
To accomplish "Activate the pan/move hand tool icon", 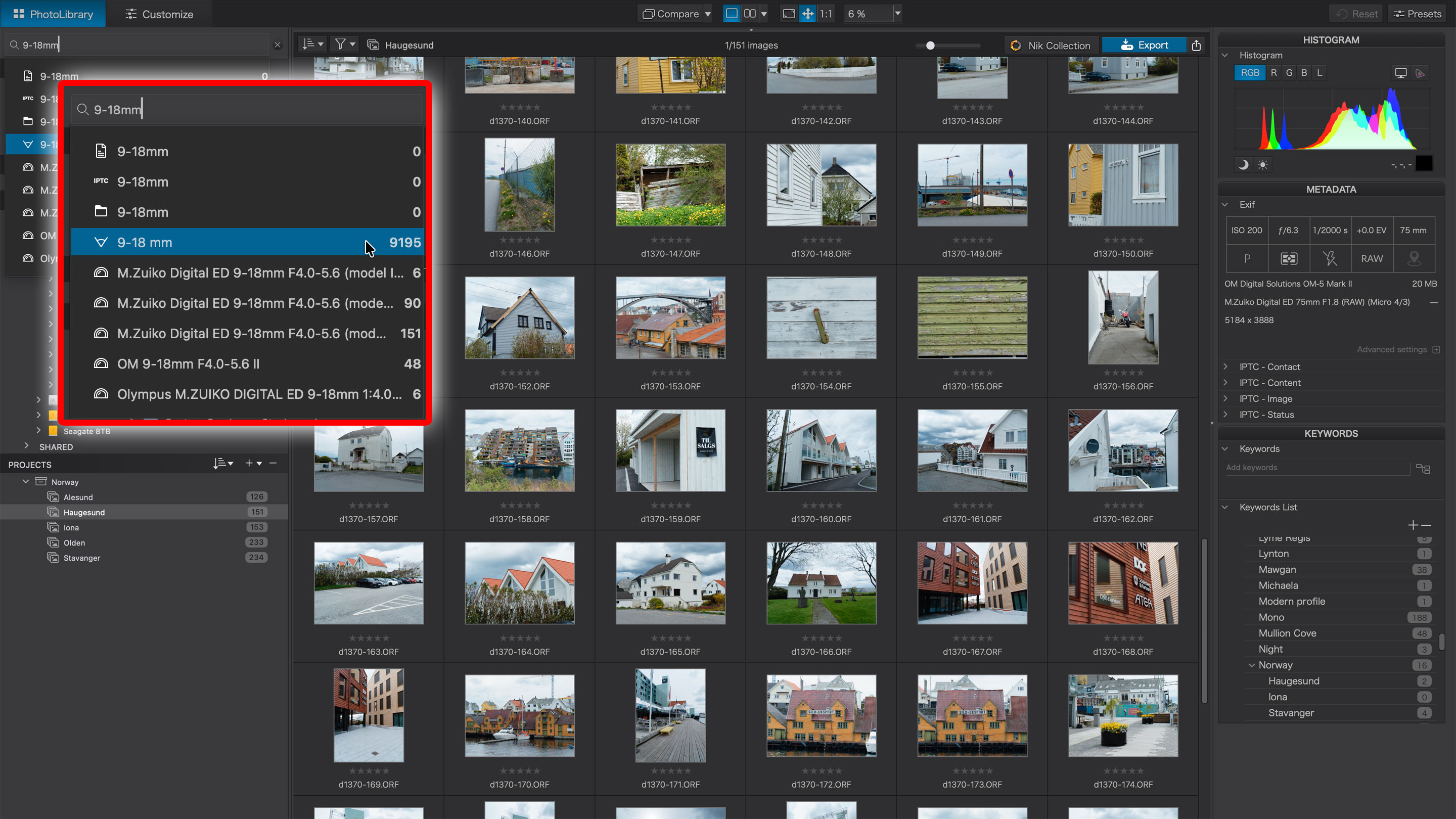I will click(x=808, y=14).
